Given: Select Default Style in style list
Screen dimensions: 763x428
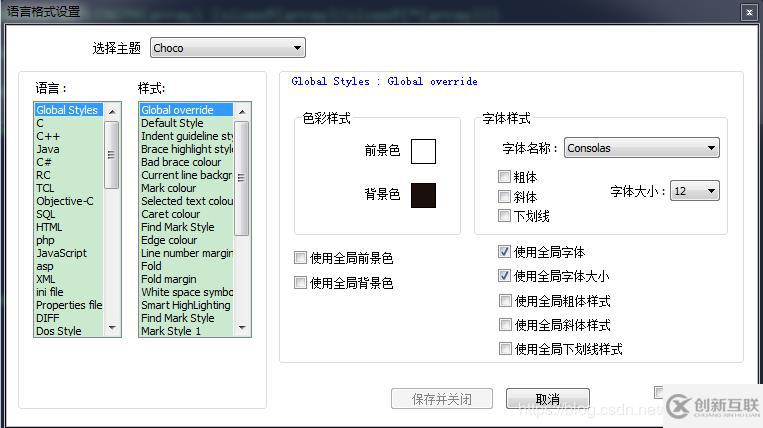Looking at the screenshot, I should [x=186, y=123].
